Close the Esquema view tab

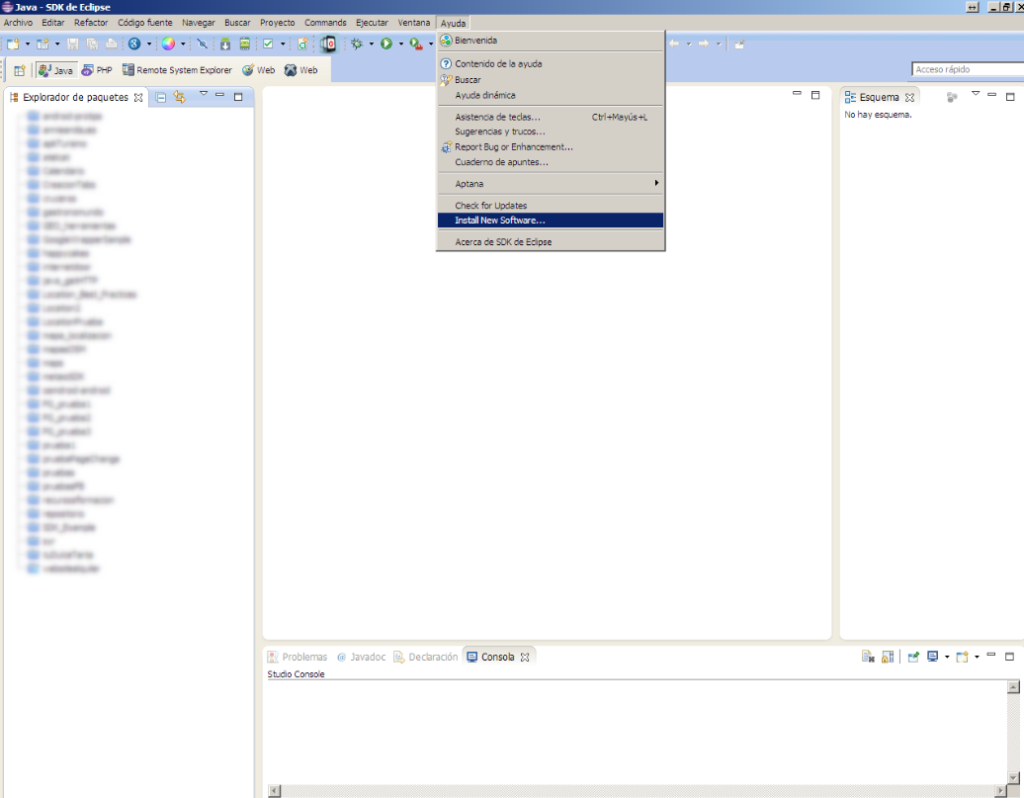[910, 97]
